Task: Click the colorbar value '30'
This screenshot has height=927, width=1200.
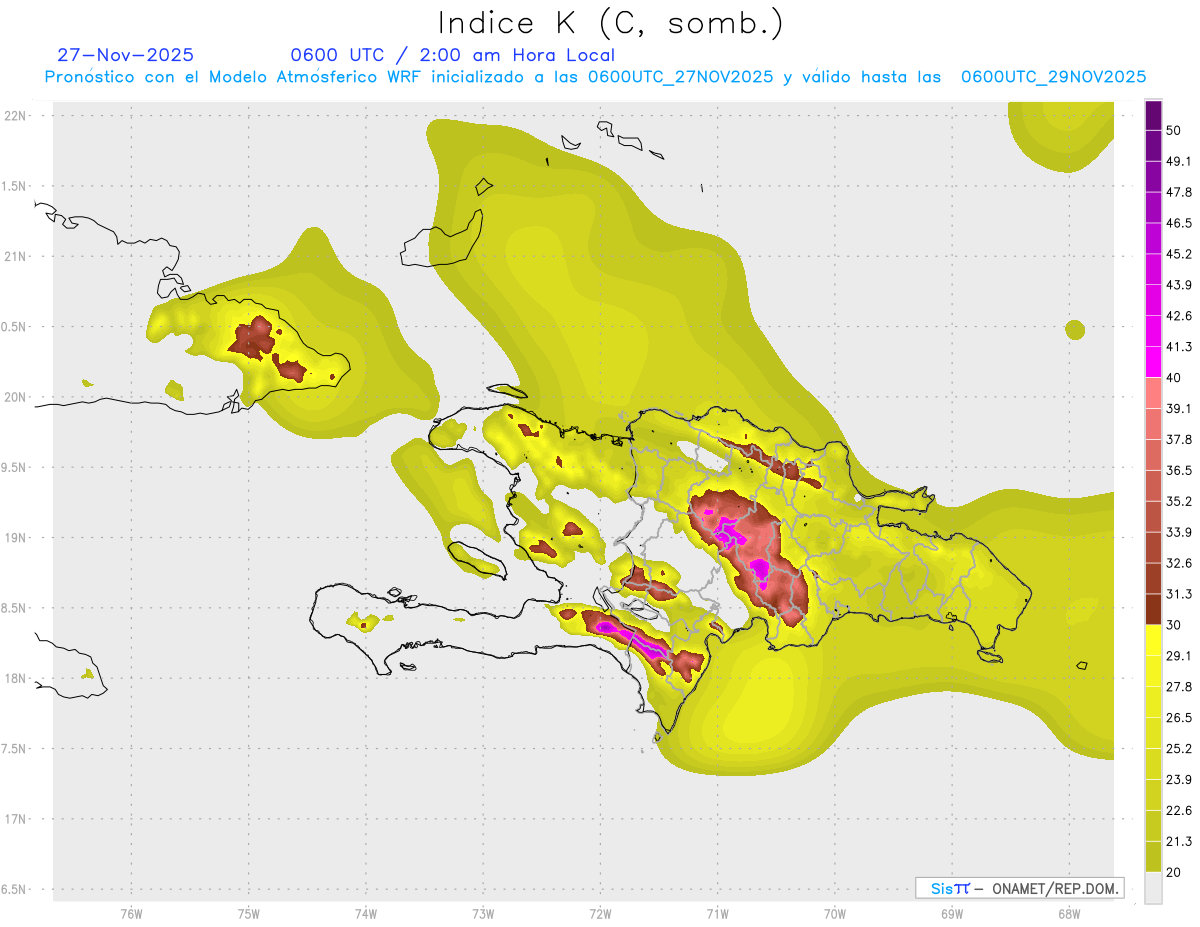Action: (x=1174, y=625)
